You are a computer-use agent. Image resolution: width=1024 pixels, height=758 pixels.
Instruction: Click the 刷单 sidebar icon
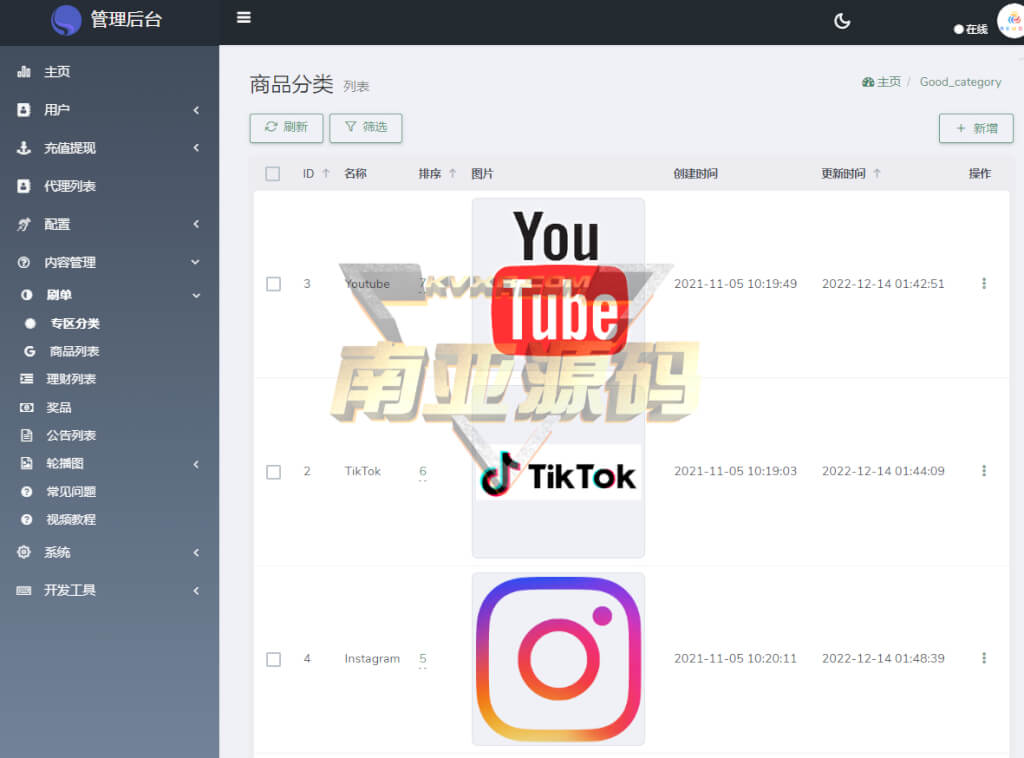point(27,295)
